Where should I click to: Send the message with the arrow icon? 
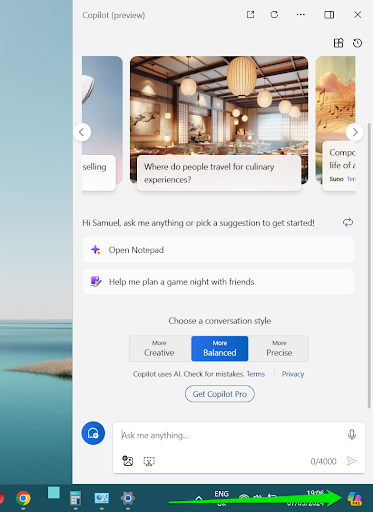click(351, 461)
